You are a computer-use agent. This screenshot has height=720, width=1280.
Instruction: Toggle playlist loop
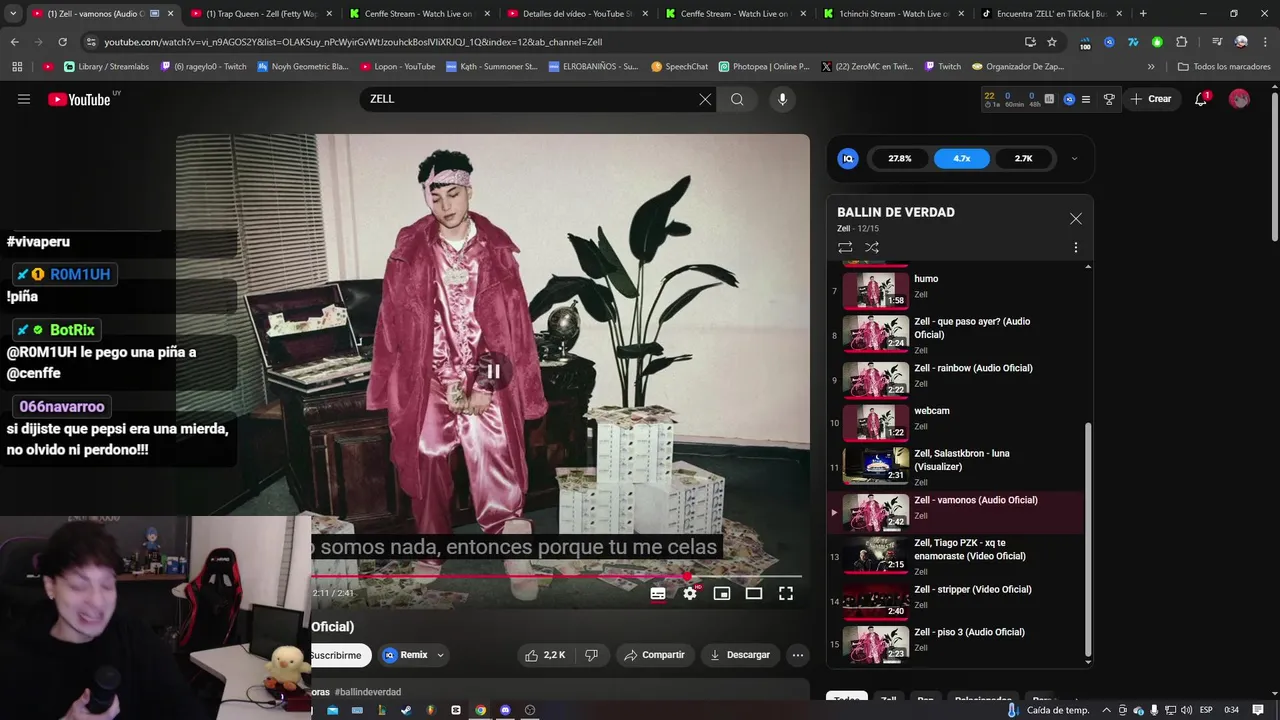[845, 247]
